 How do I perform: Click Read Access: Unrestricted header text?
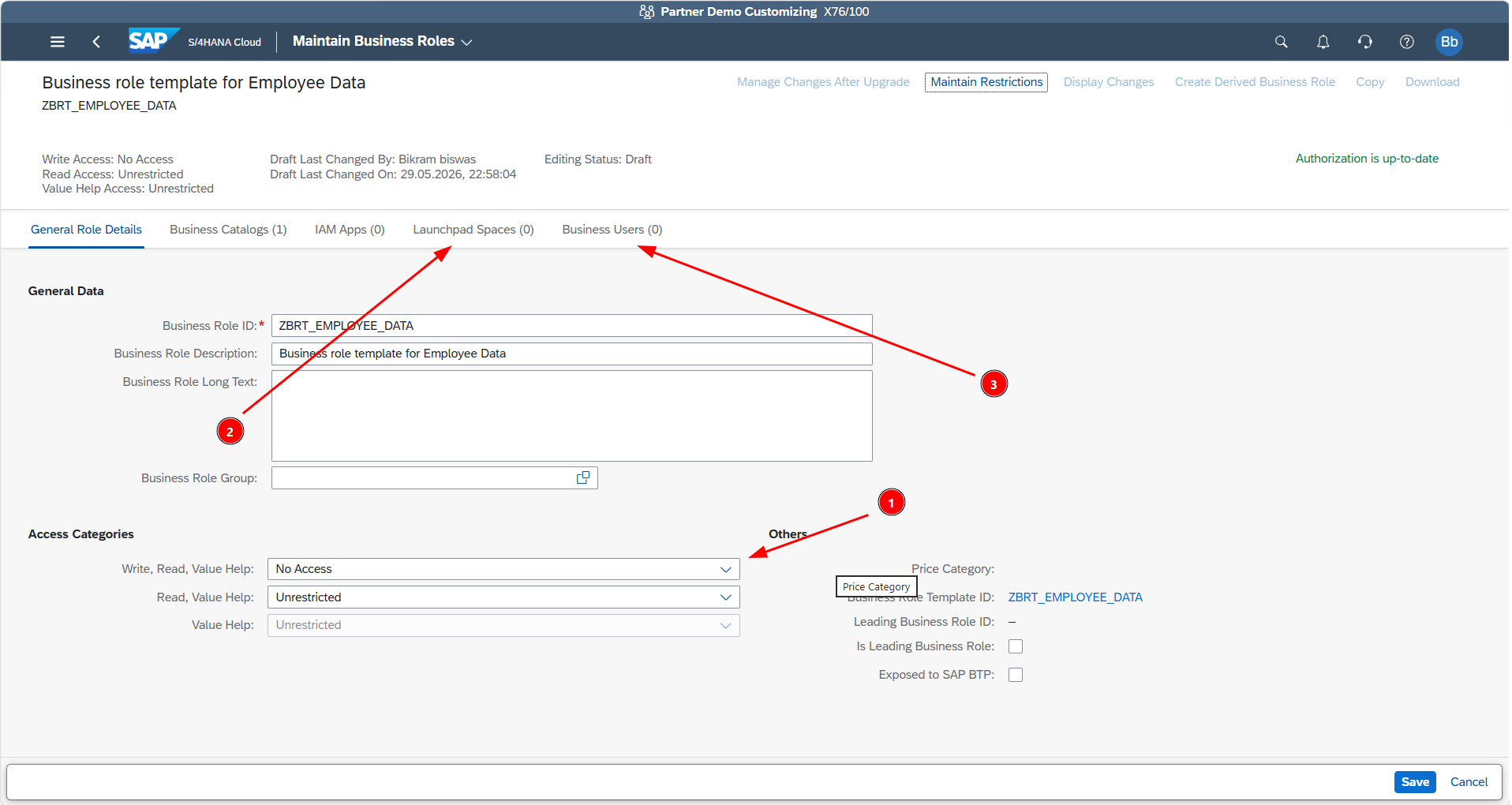pos(113,174)
